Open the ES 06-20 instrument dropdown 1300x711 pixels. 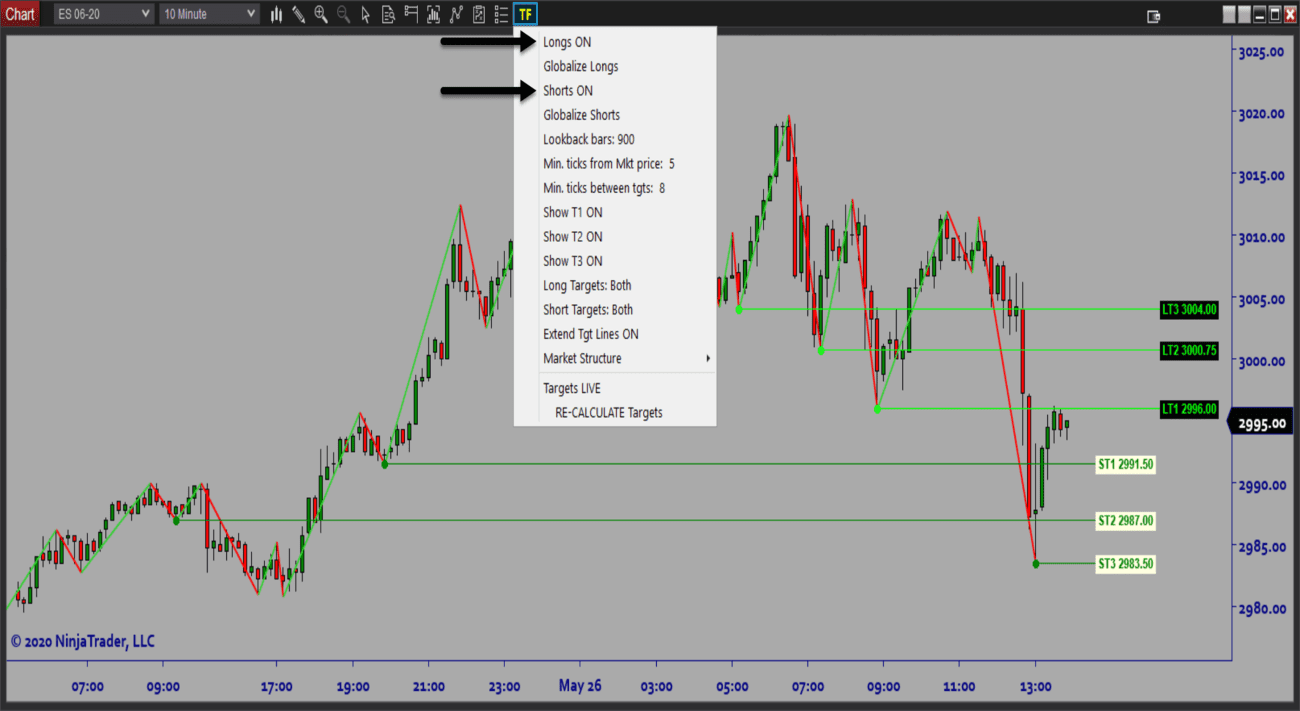click(103, 14)
